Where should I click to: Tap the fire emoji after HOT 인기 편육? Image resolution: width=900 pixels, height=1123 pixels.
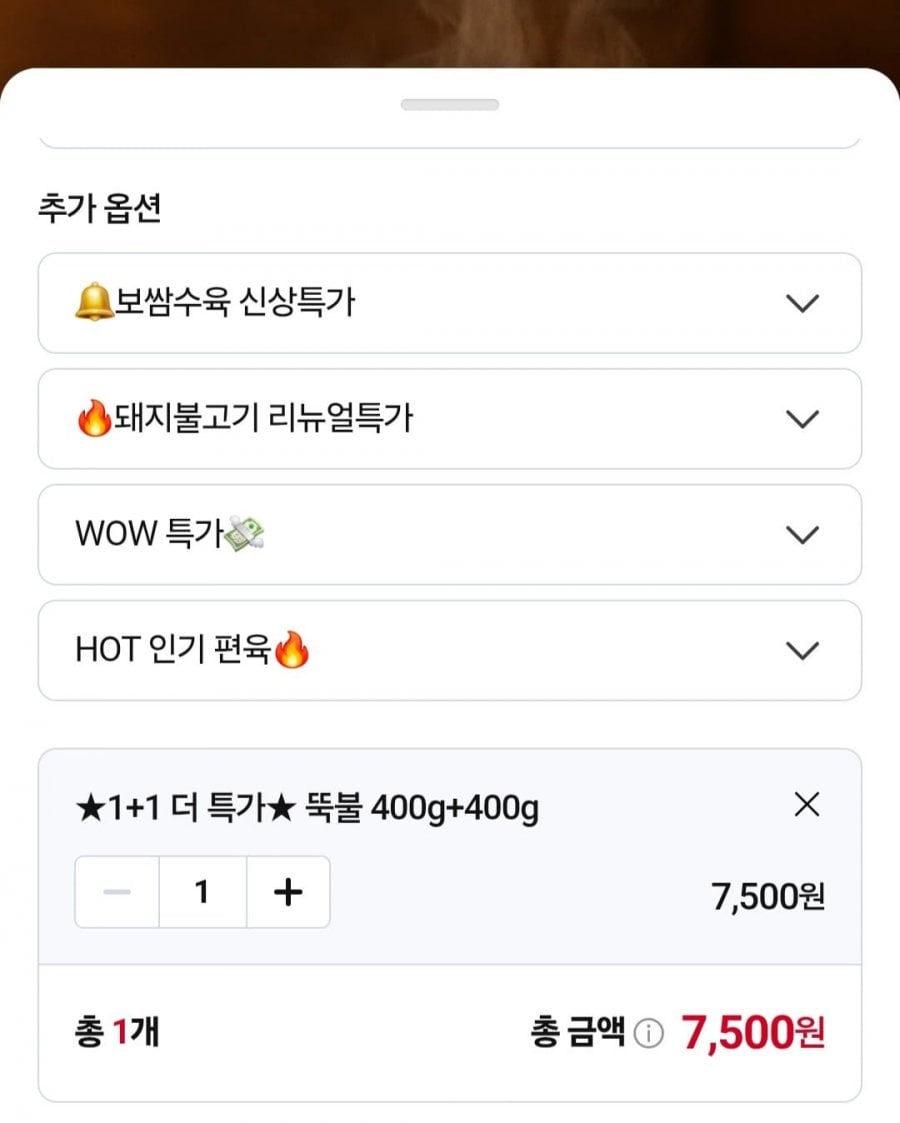click(291, 650)
